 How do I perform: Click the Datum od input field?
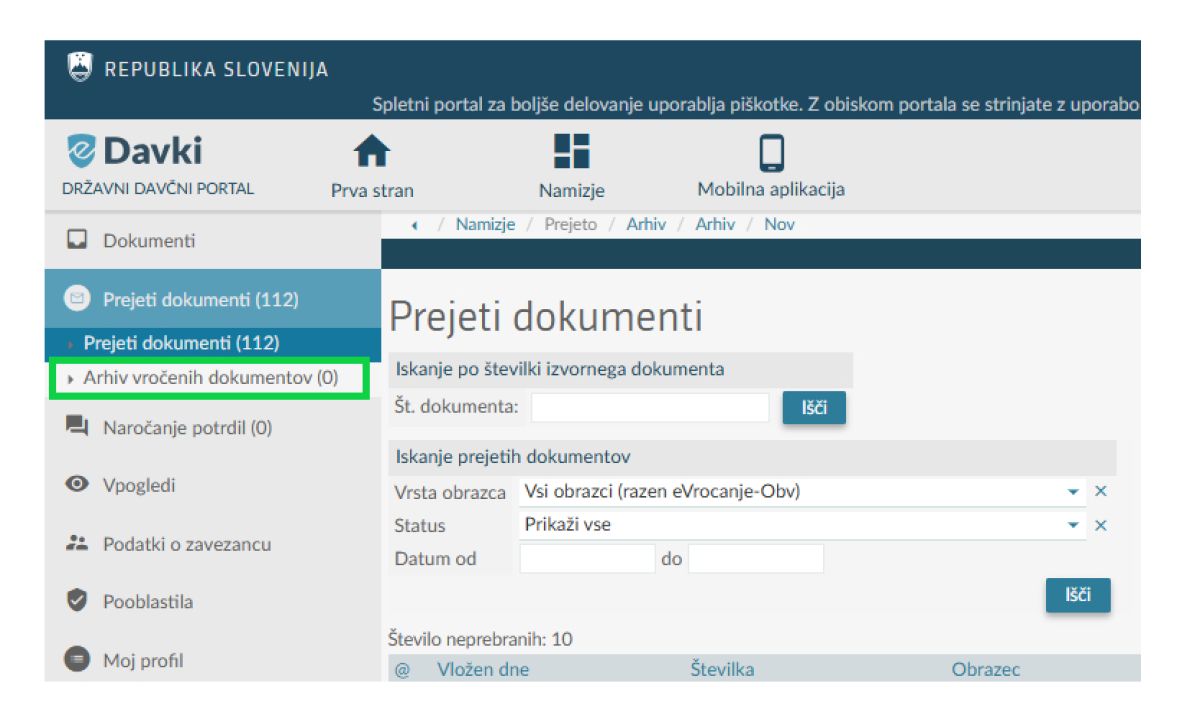tap(587, 559)
